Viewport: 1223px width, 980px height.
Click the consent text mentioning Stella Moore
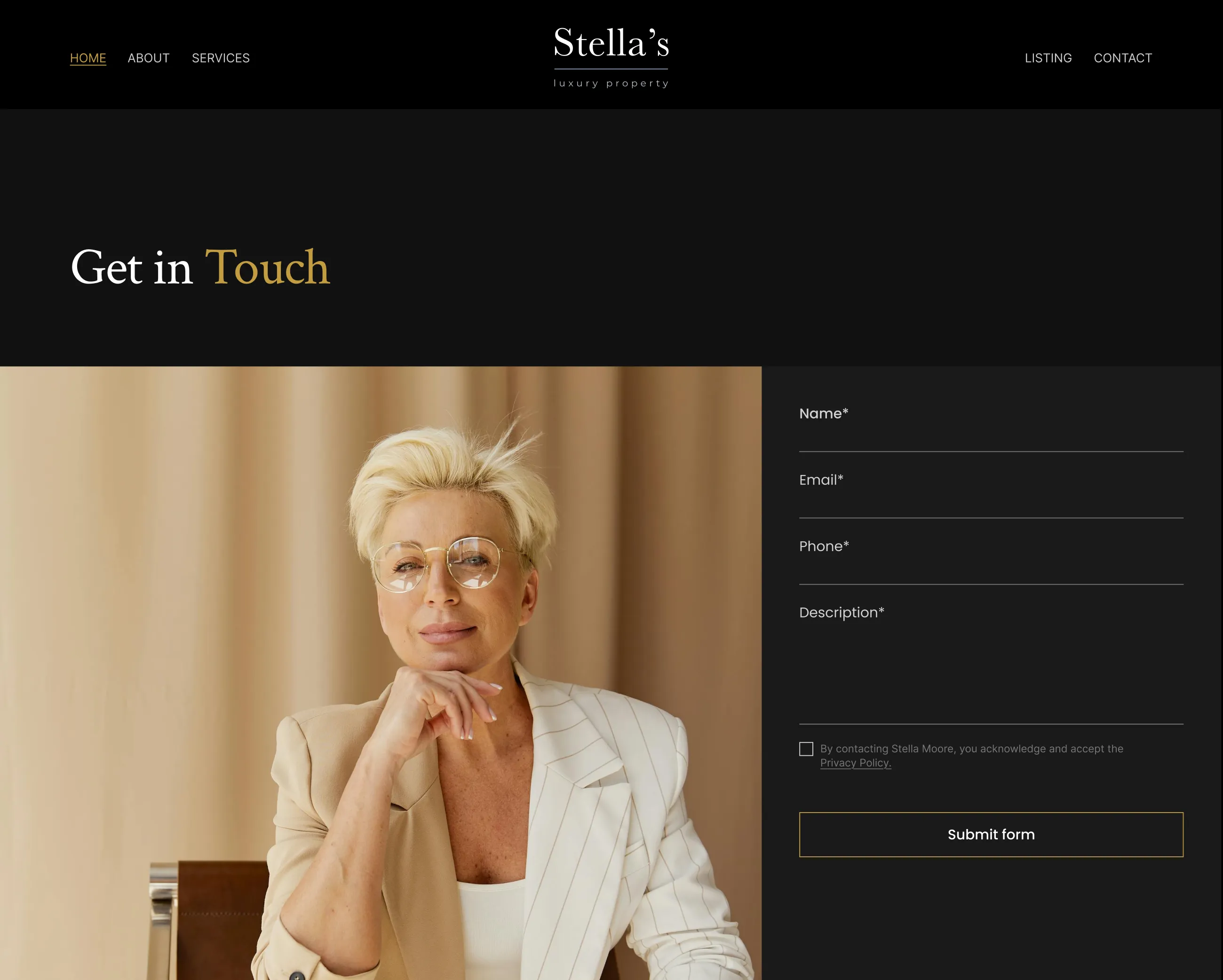point(971,755)
